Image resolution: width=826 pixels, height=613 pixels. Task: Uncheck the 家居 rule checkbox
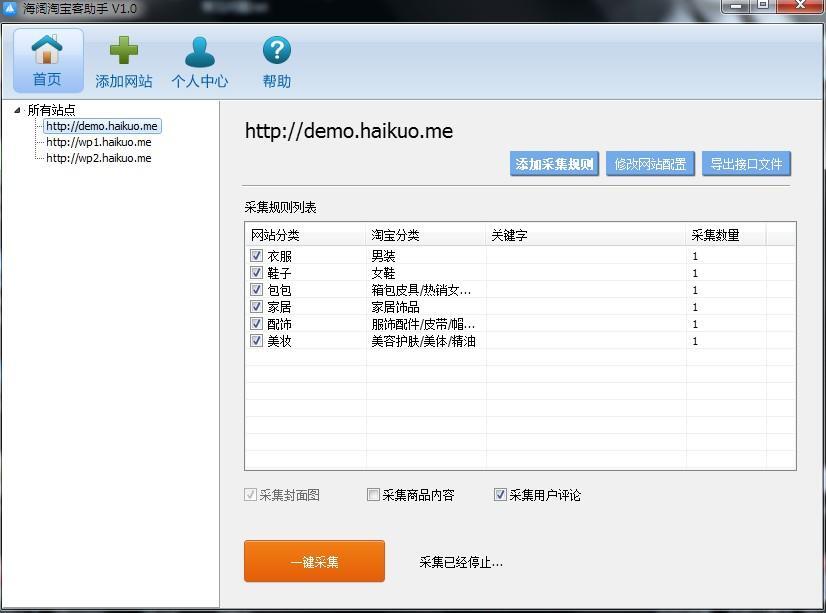point(256,306)
